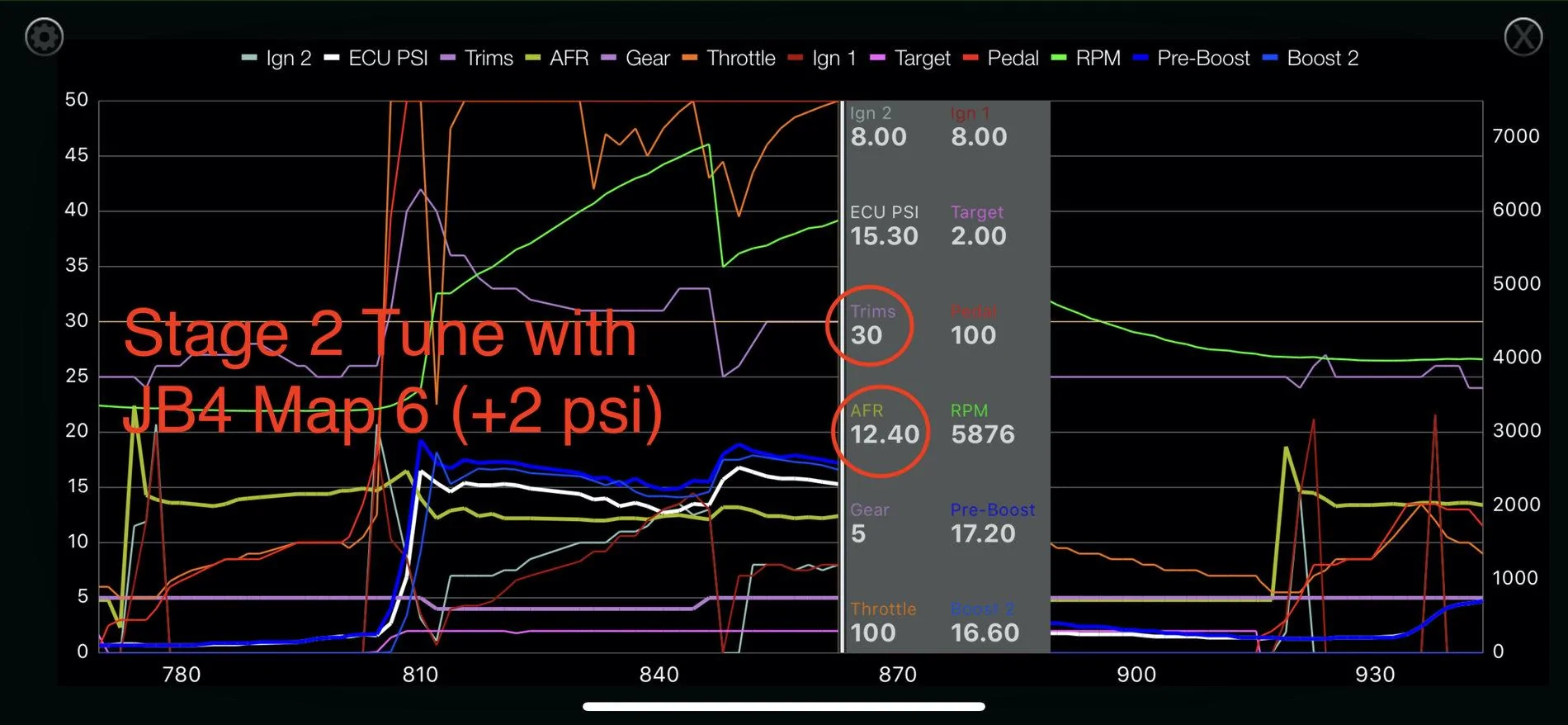Toggle the Boost 2 legend entry
The width and height of the screenshot is (1568, 725).
click(1311, 59)
